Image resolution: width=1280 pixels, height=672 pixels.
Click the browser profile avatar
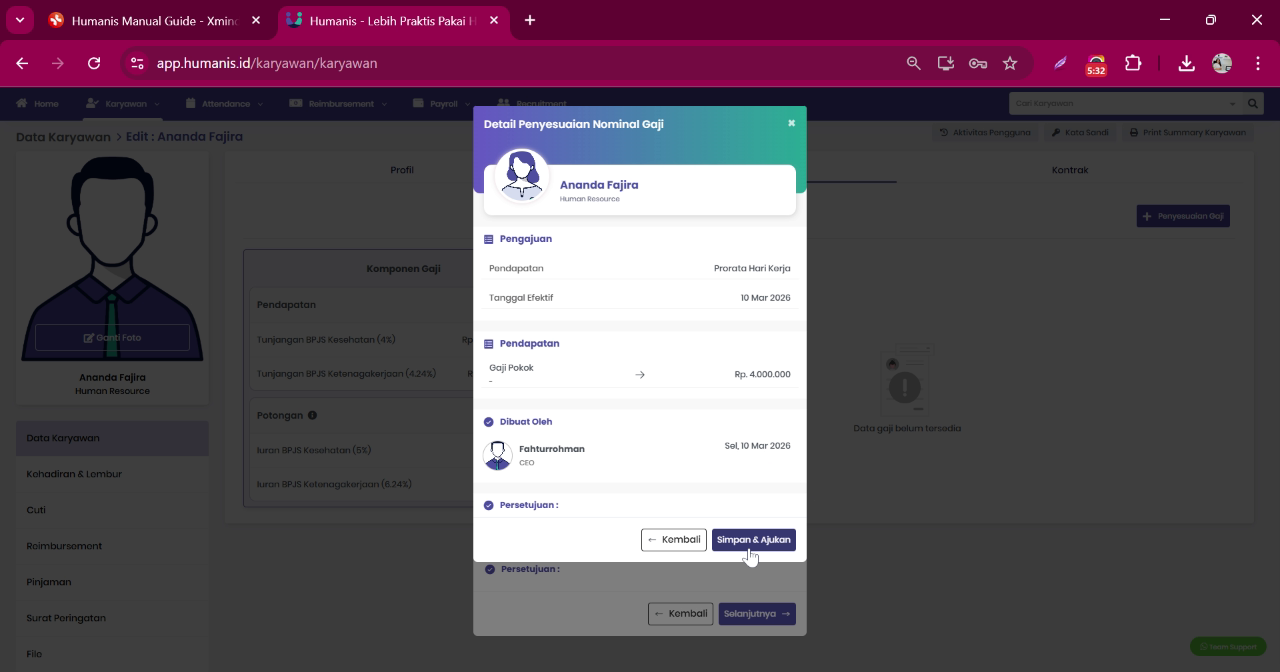coord(1222,63)
